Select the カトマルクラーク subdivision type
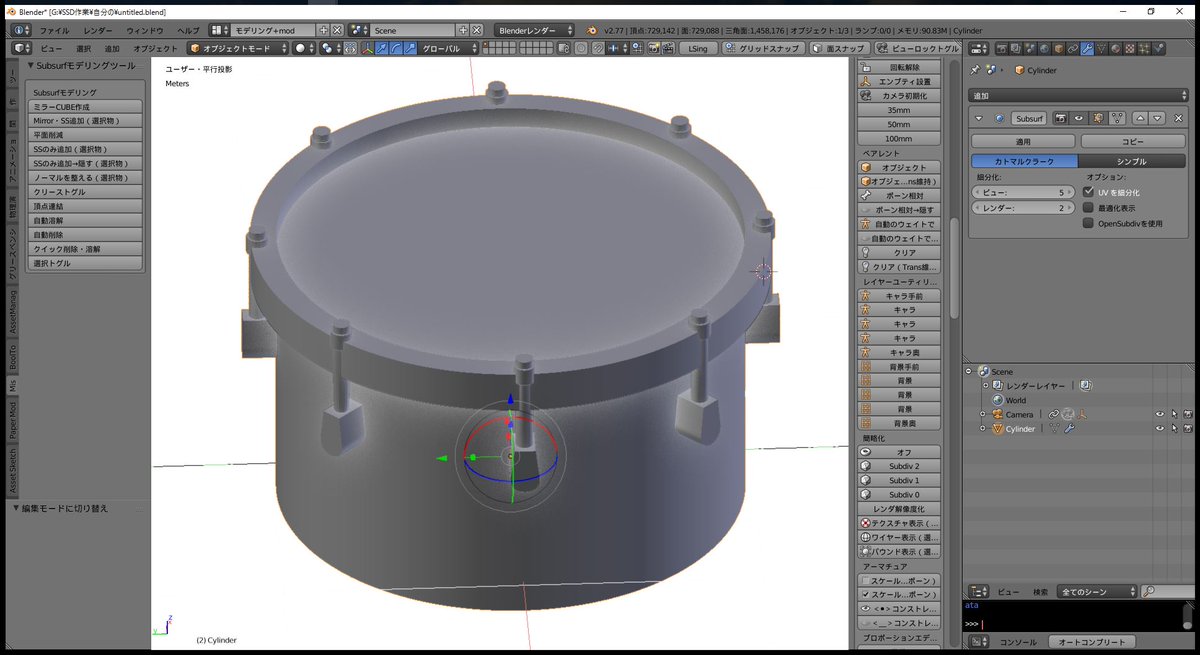The image size is (1200, 655). [x=1025, y=161]
